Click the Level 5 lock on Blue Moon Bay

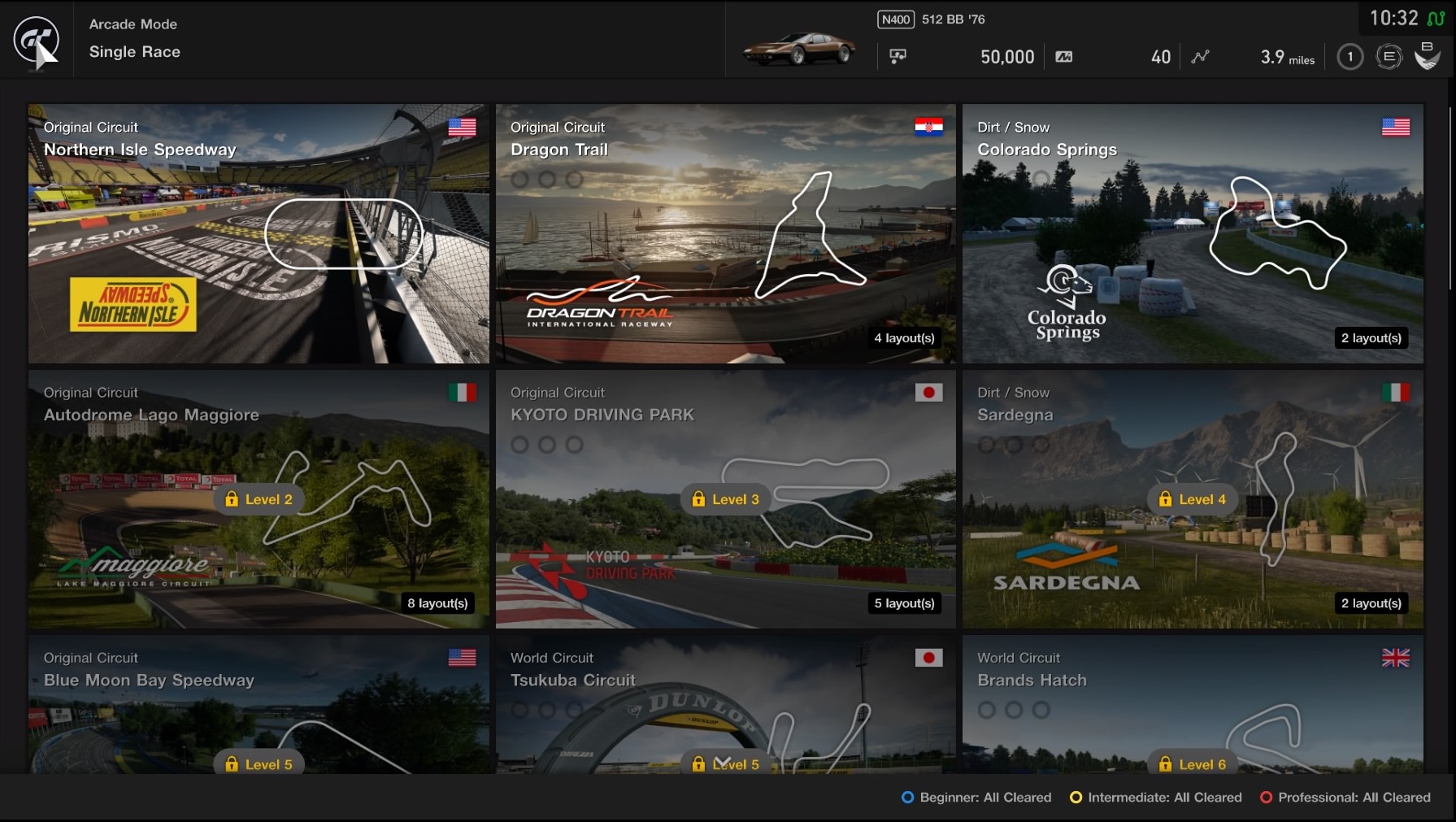pyautogui.click(x=258, y=763)
